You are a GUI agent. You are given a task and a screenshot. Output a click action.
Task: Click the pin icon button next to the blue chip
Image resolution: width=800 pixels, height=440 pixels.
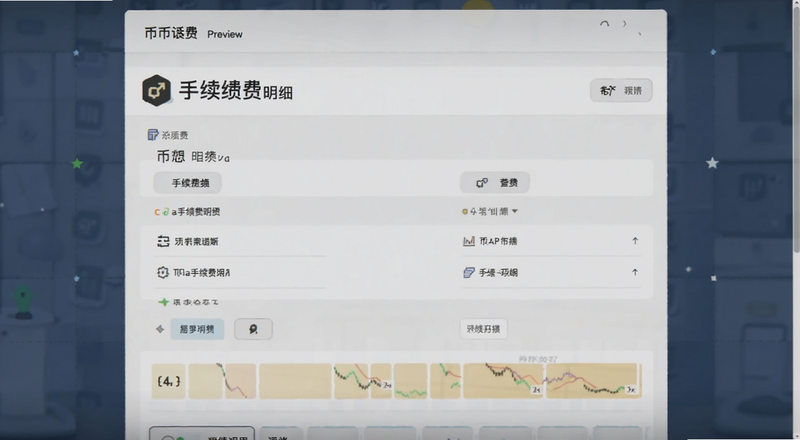click(x=253, y=329)
